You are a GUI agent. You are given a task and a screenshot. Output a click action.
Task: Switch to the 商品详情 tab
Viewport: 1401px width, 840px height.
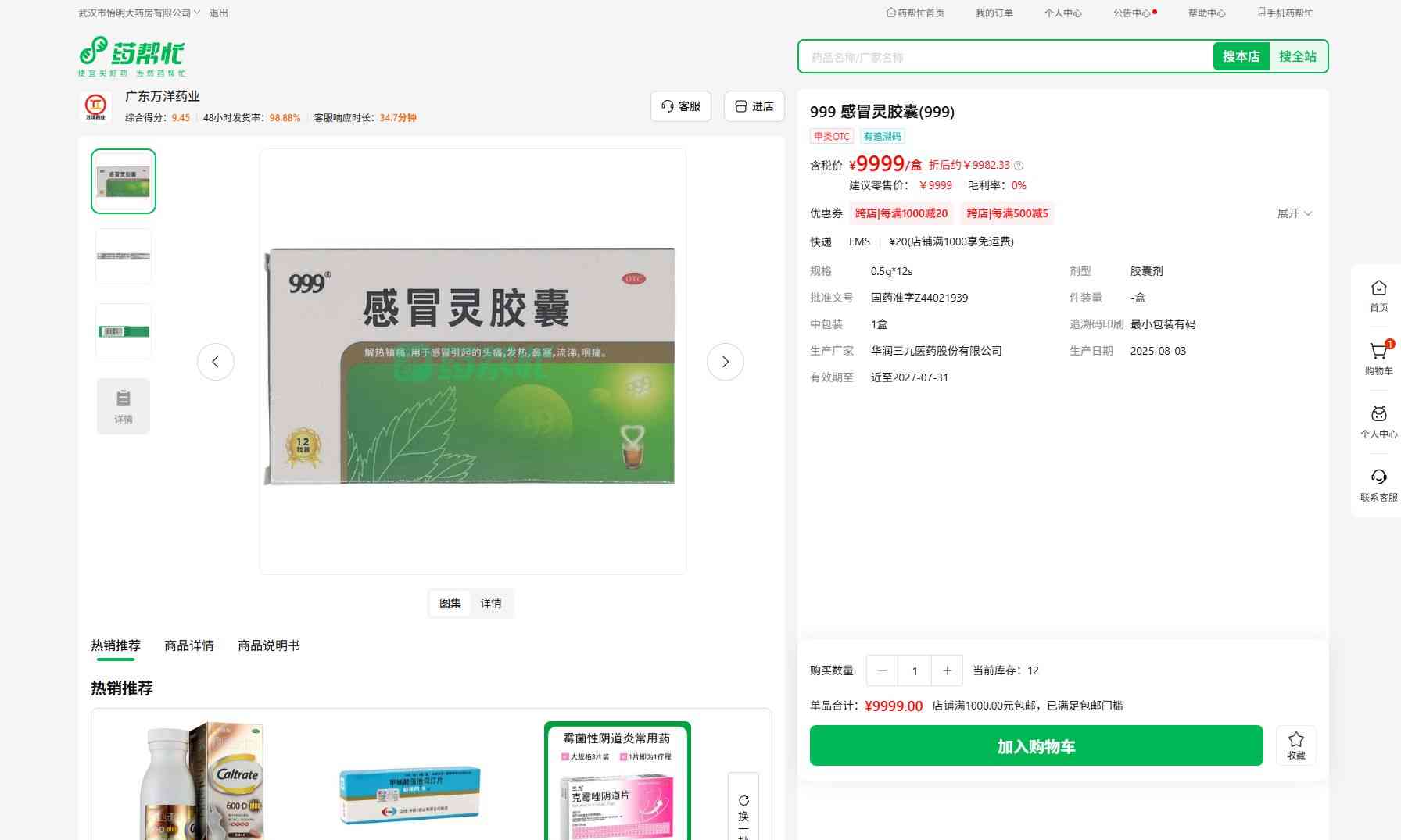[188, 645]
